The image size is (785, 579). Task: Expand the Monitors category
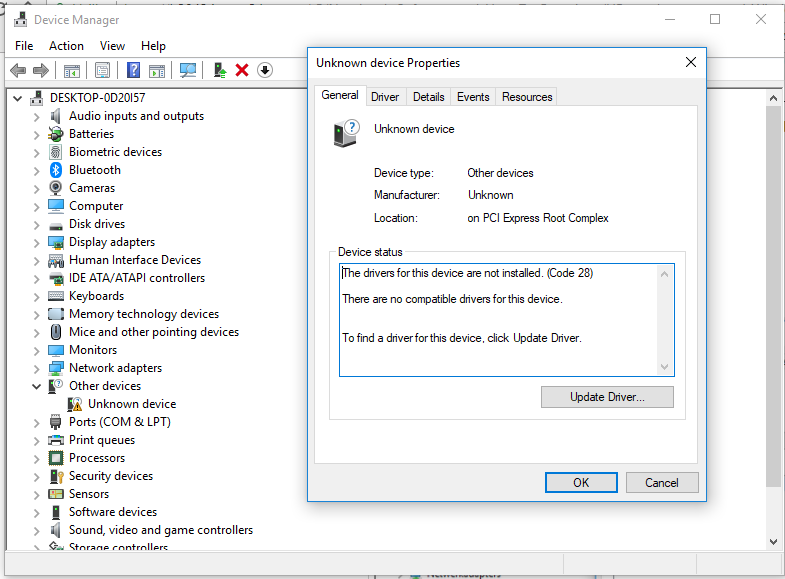point(36,351)
